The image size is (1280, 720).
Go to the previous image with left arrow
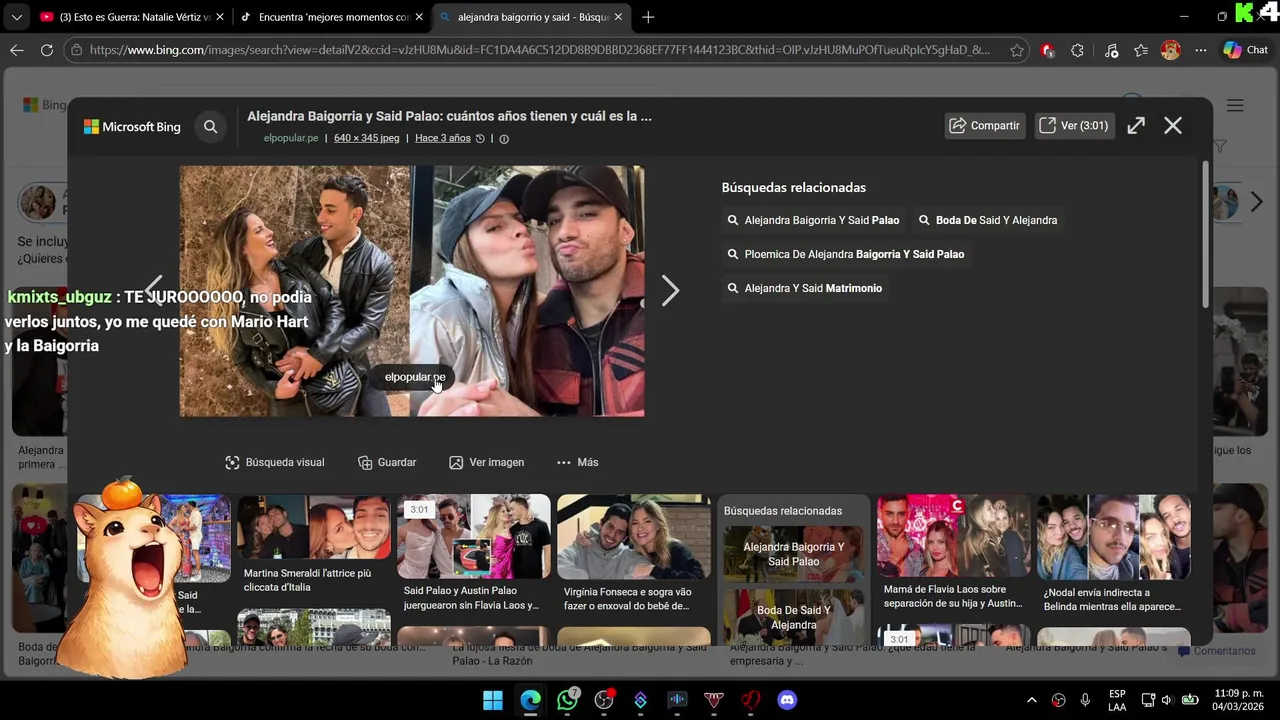click(153, 291)
